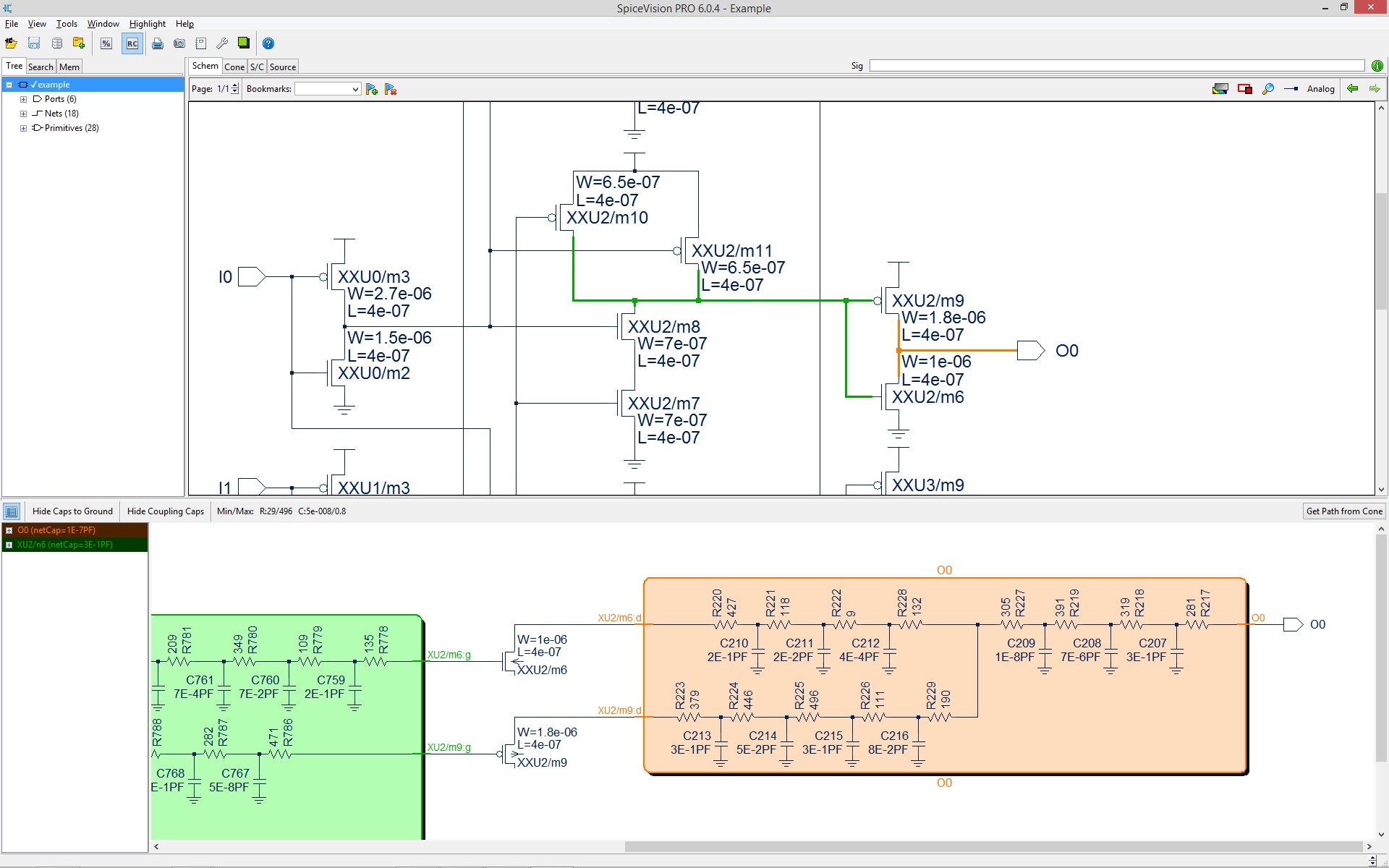Expand the Nets (18) tree node
Viewport: 1389px width, 868px height.
[22, 113]
